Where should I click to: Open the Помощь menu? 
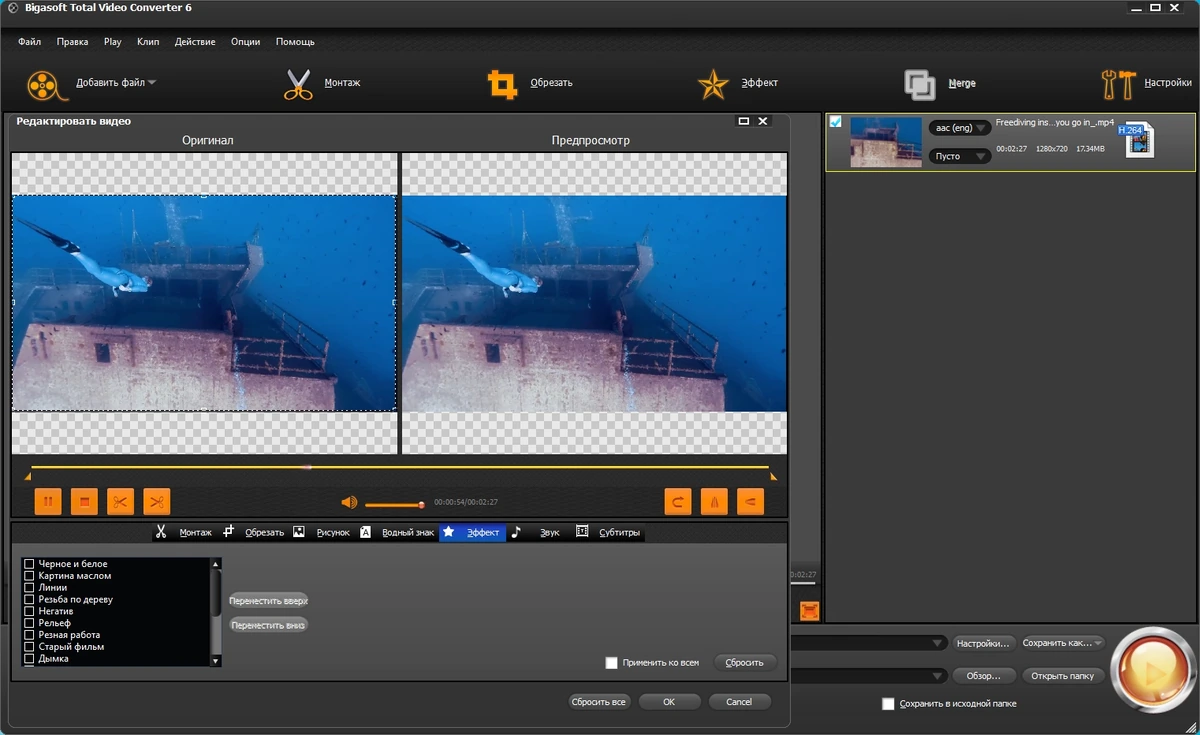[x=295, y=42]
